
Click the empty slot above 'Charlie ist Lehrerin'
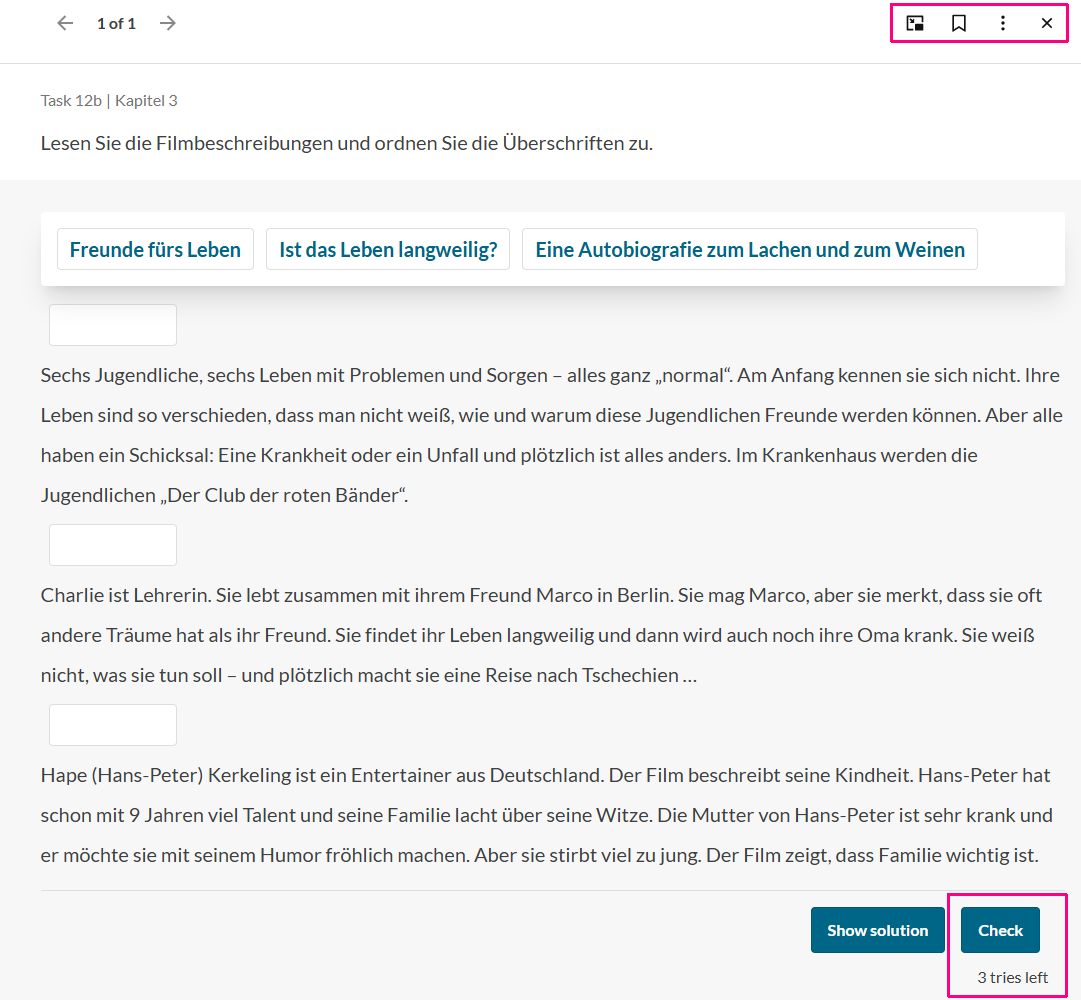coord(113,545)
